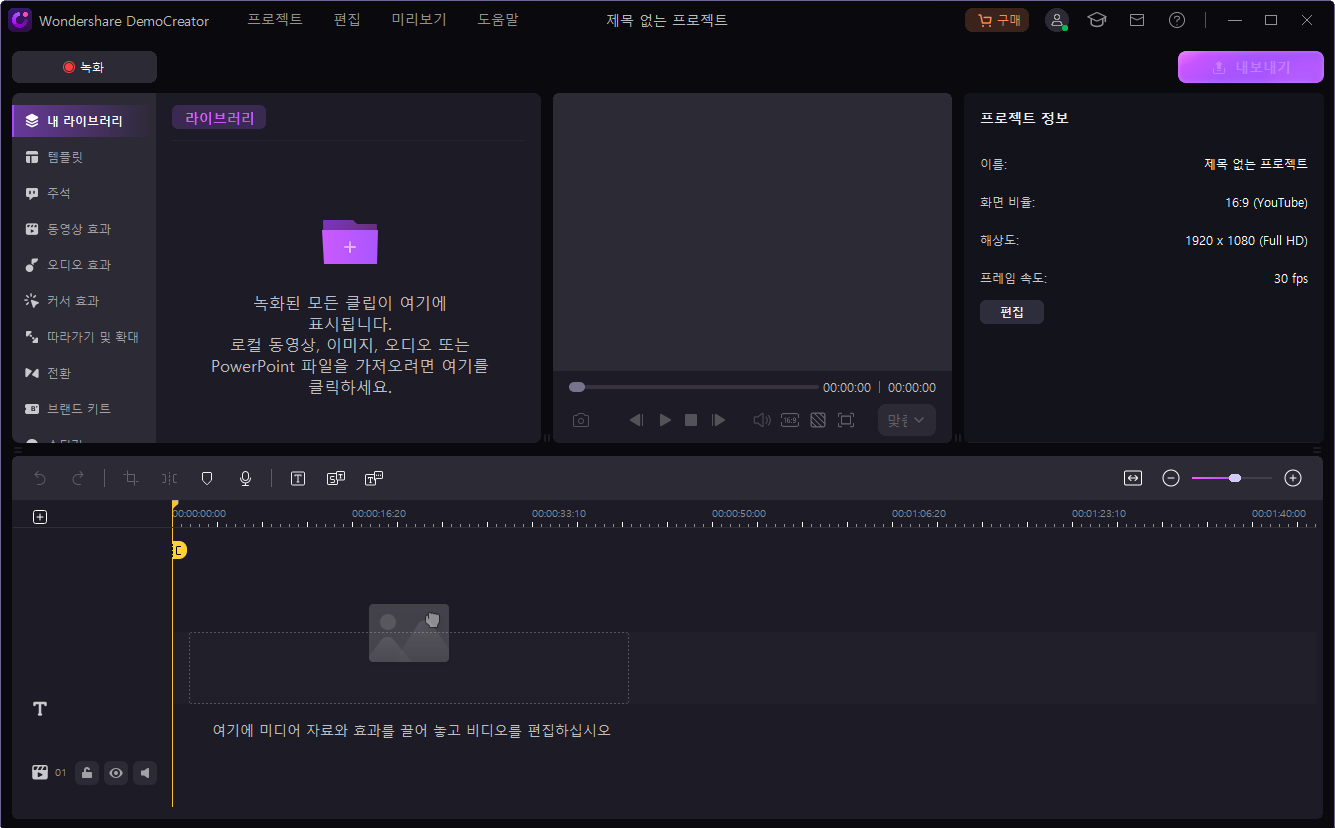Mute track 01 audio
The height and width of the screenshot is (828, 1335).
point(145,772)
